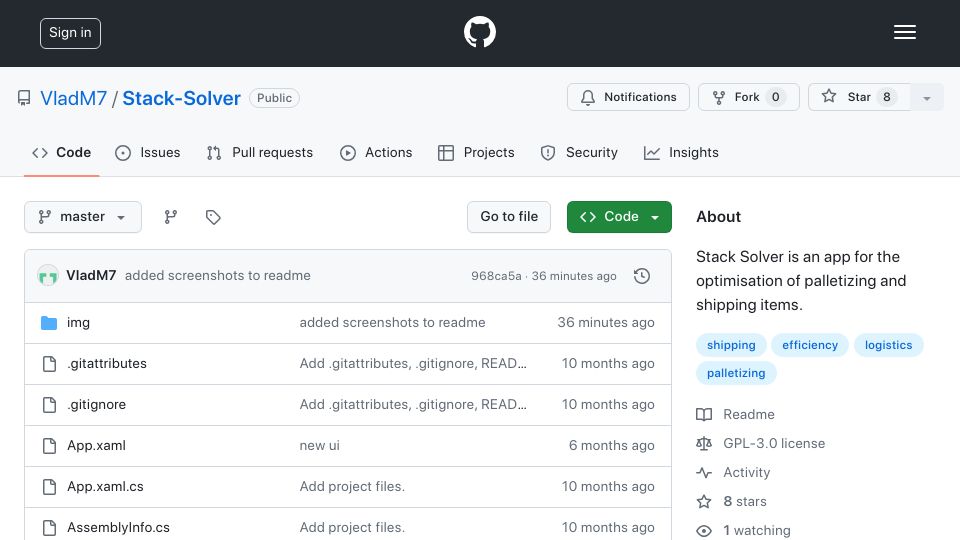The width and height of the screenshot is (960, 540).
Task: Open 'new ui' commit message
Action: point(320,446)
